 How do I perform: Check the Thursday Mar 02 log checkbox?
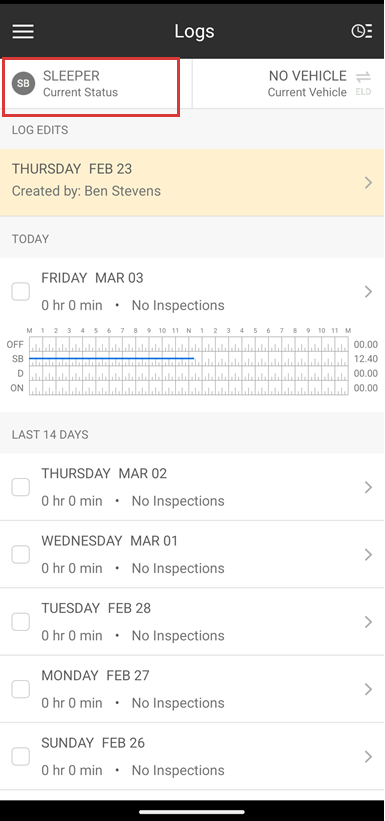click(21, 487)
